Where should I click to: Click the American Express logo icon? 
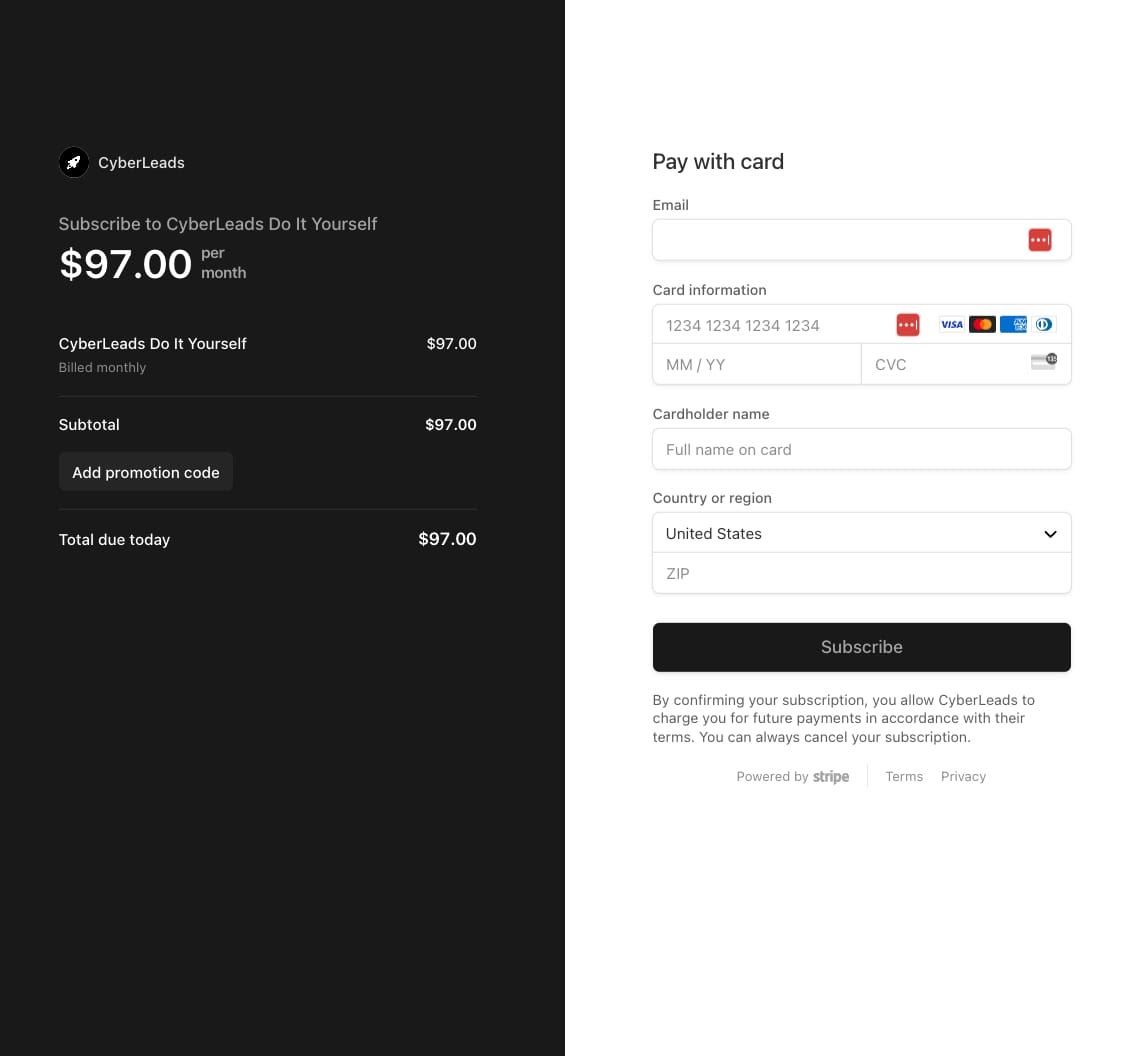[1013, 324]
